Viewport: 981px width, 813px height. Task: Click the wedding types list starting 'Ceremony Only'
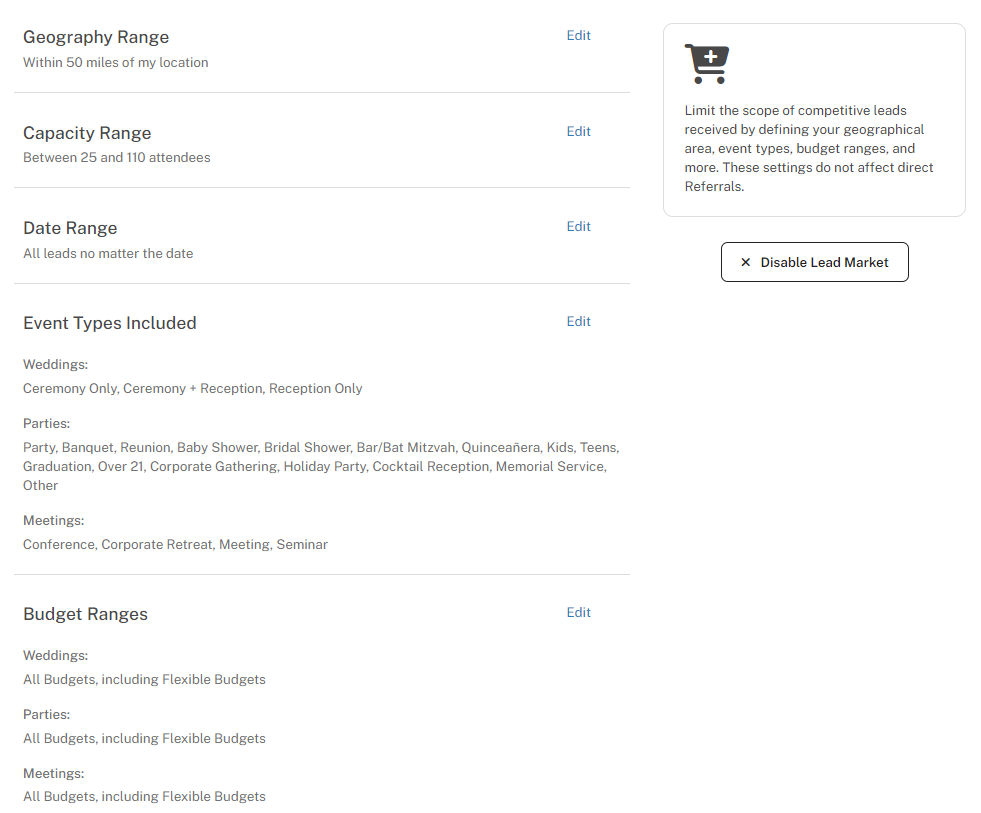click(x=193, y=389)
